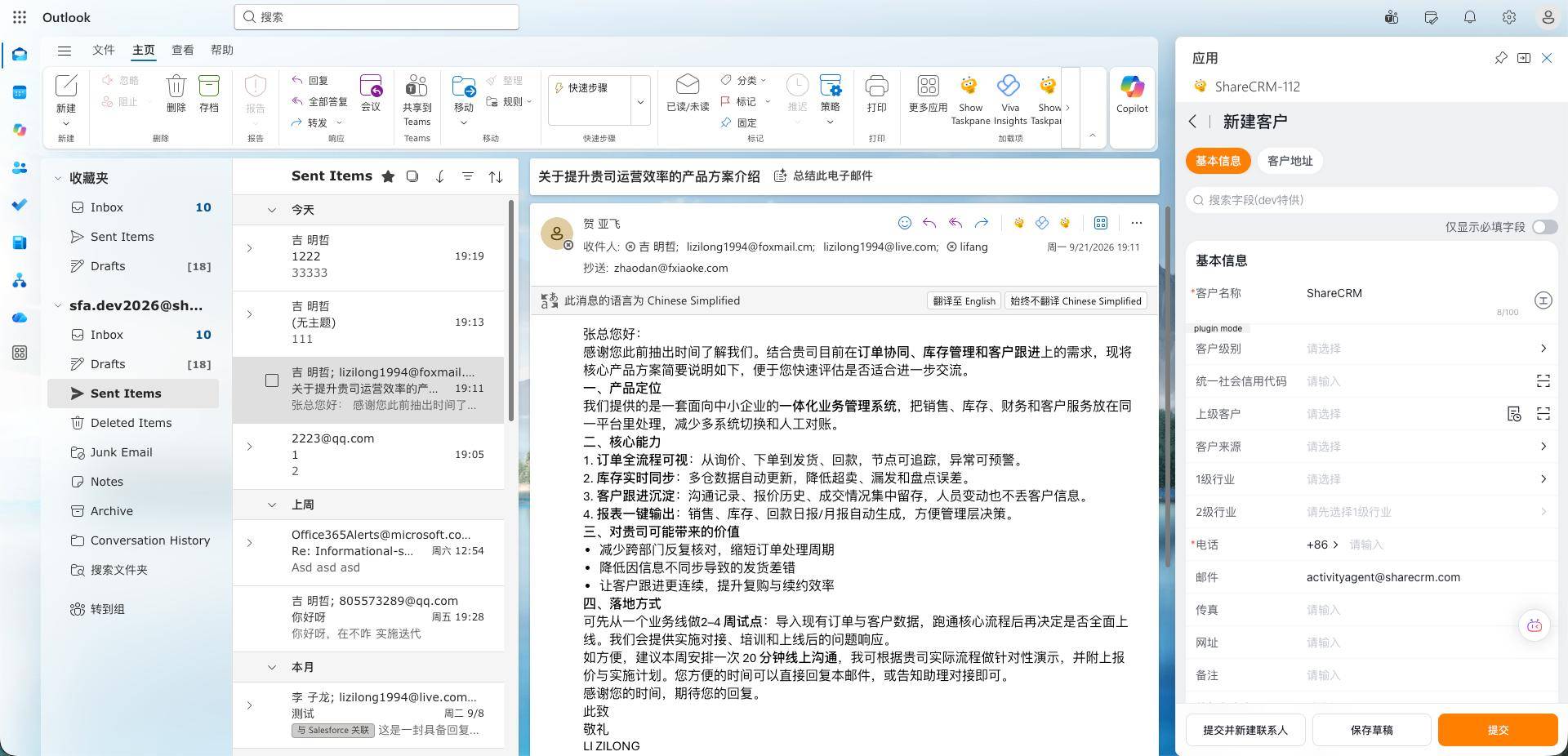Collapse the 收藏夹 folder group
The image size is (1568, 756).
58,178
